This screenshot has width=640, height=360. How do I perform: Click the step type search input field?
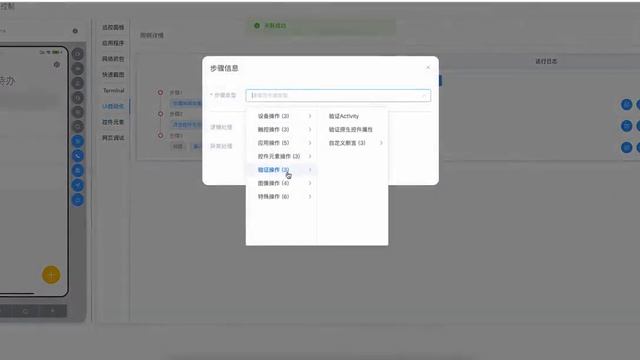(x=338, y=95)
